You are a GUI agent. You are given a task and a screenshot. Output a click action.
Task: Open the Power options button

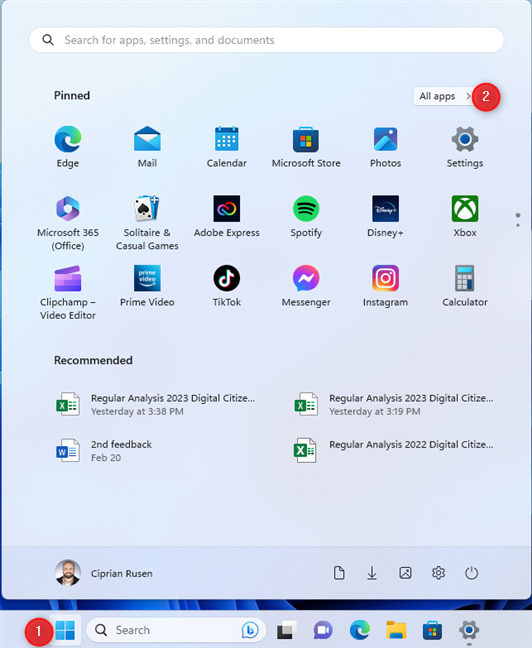click(x=471, y=573)
